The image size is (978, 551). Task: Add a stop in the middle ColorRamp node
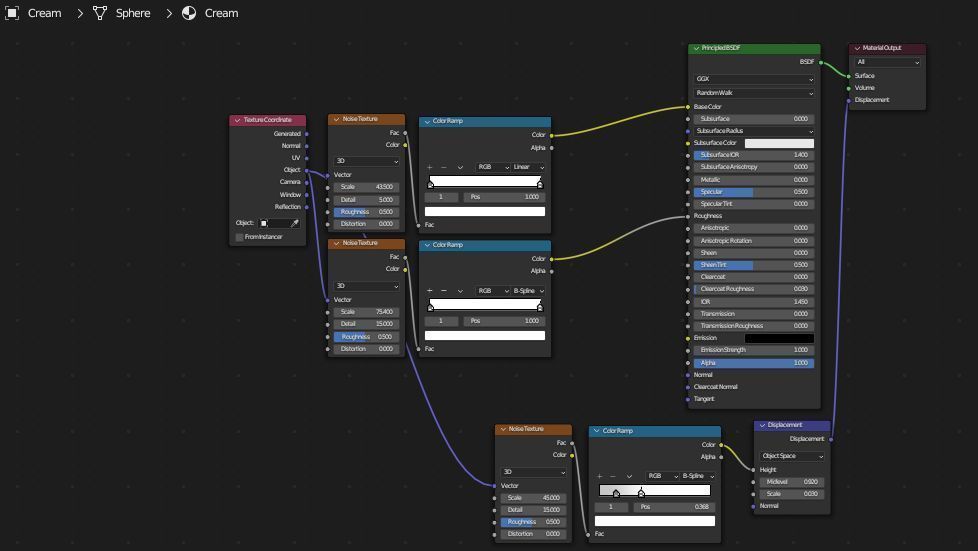tap(430, 291)
